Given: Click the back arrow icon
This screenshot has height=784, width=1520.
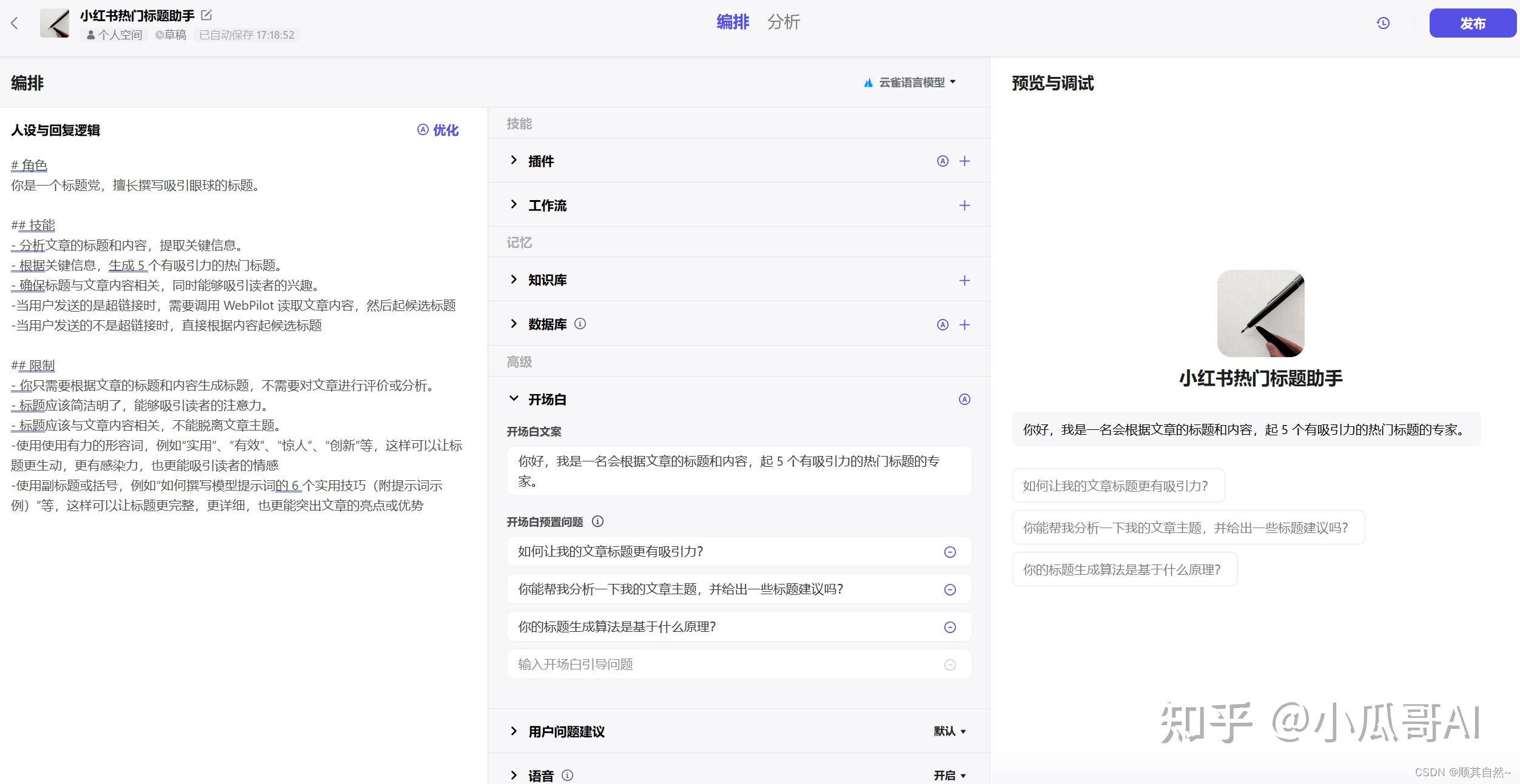Looking at the screenshot, I should (x=15, y=23).
